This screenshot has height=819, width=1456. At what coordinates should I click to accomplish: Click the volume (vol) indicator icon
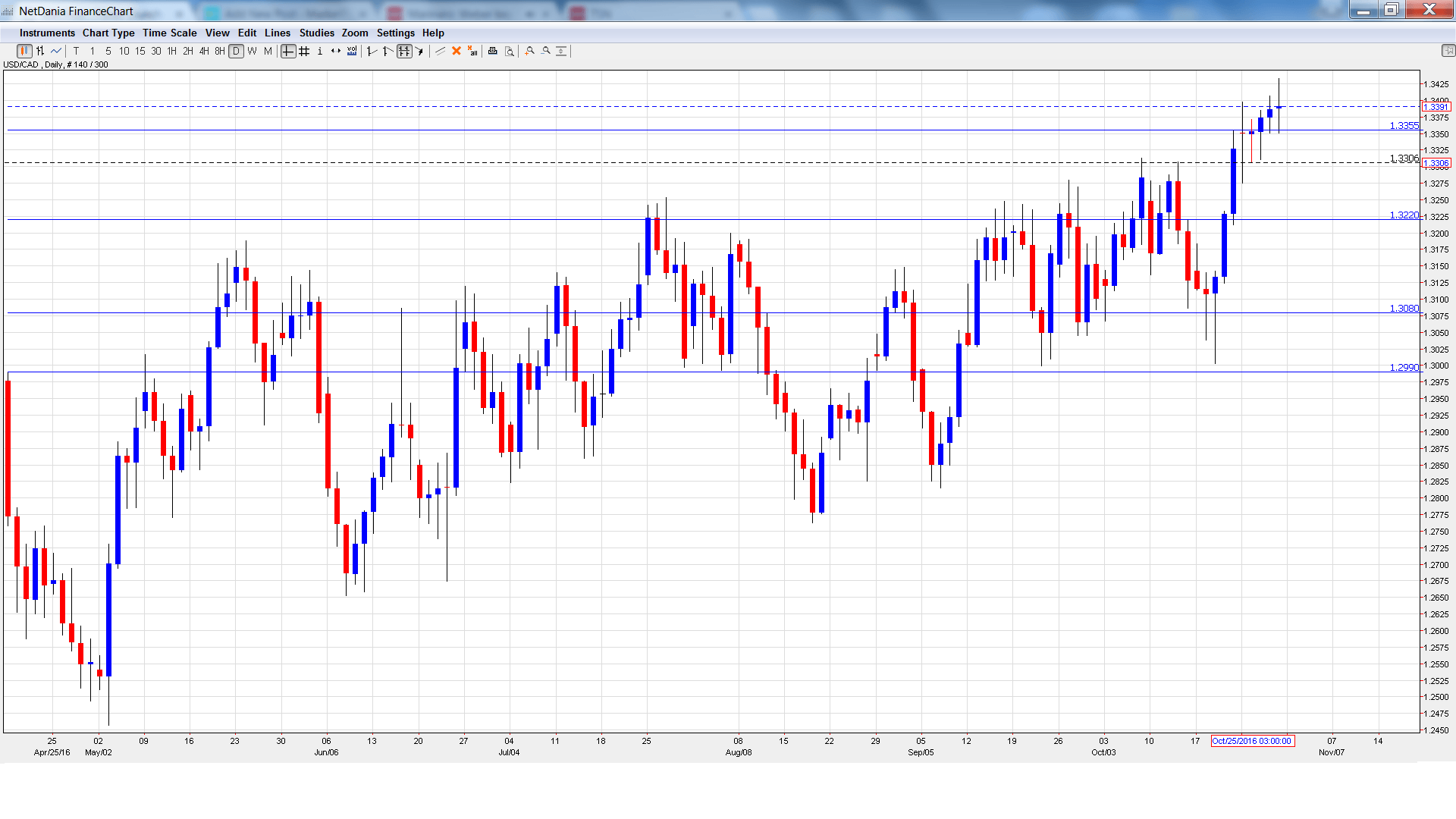pos(352,51)
